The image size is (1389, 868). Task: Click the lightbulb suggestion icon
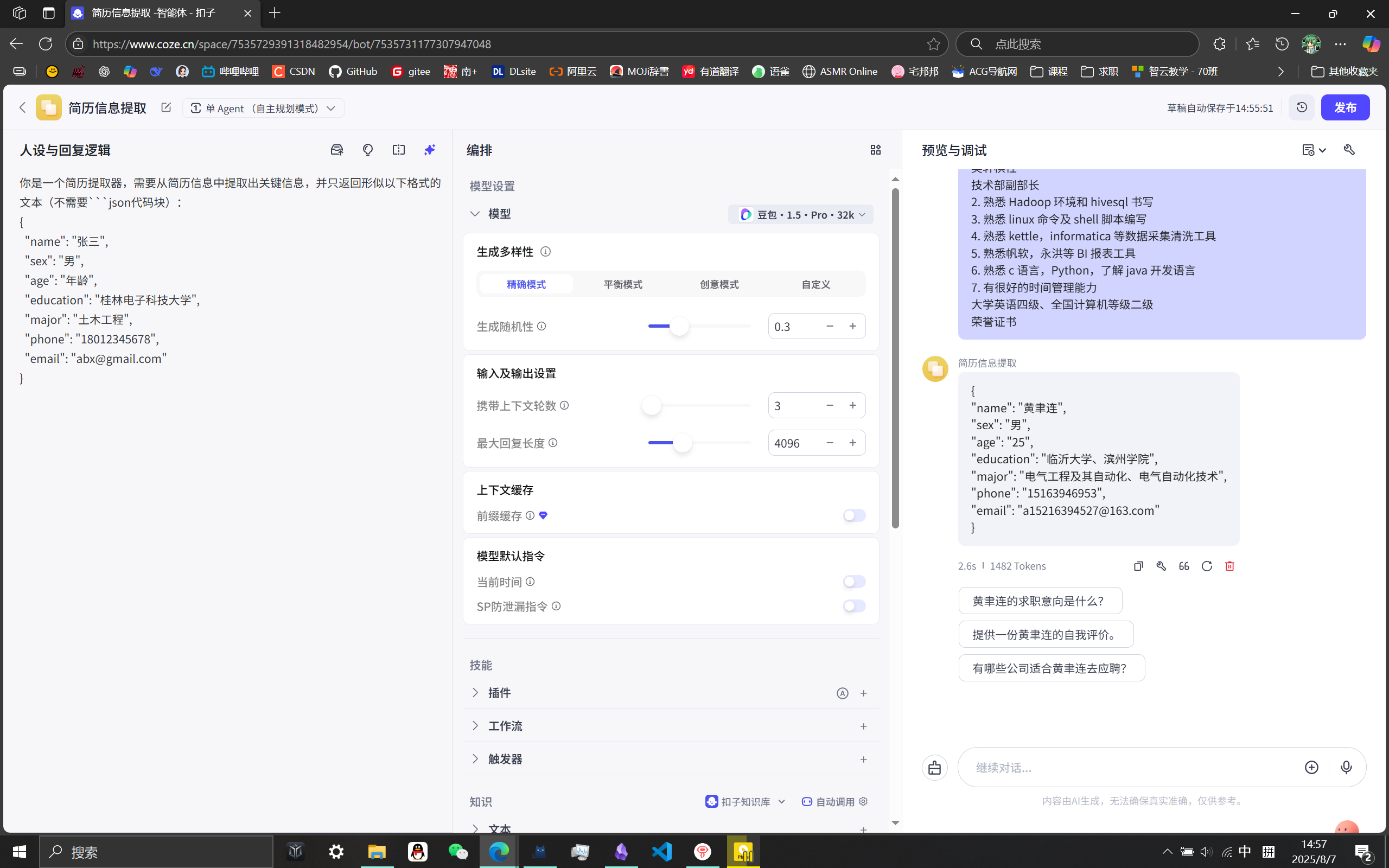tap(368, 150)
